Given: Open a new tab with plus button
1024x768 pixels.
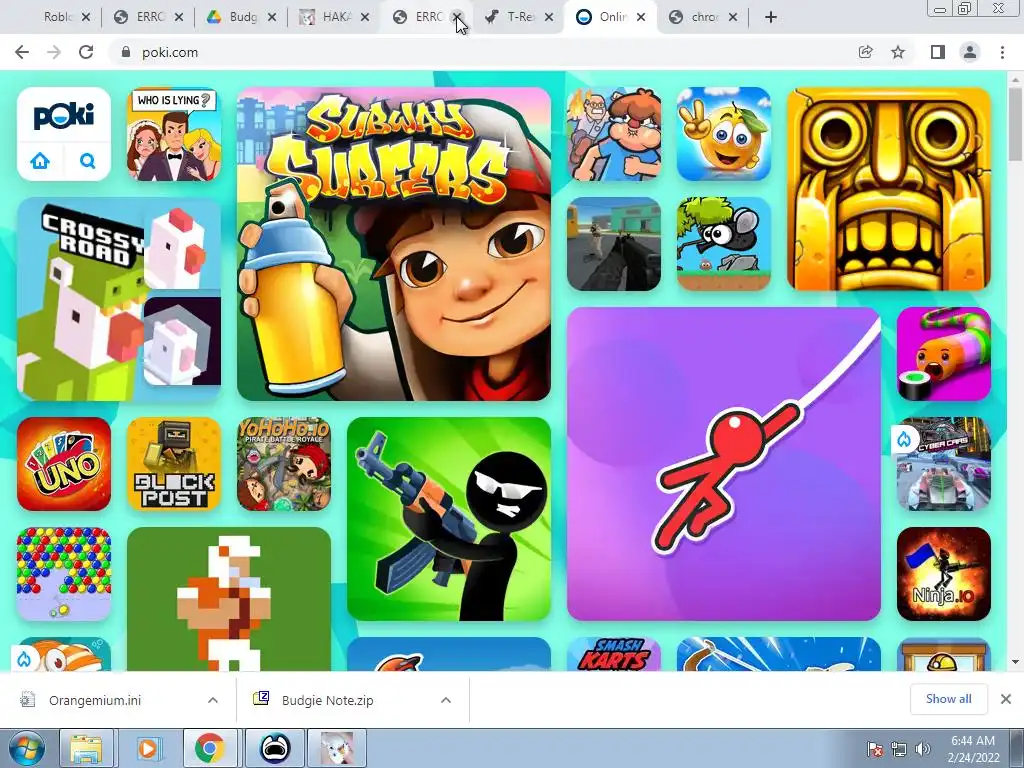Looking at the screenshot, I should (x=771, y=17).
